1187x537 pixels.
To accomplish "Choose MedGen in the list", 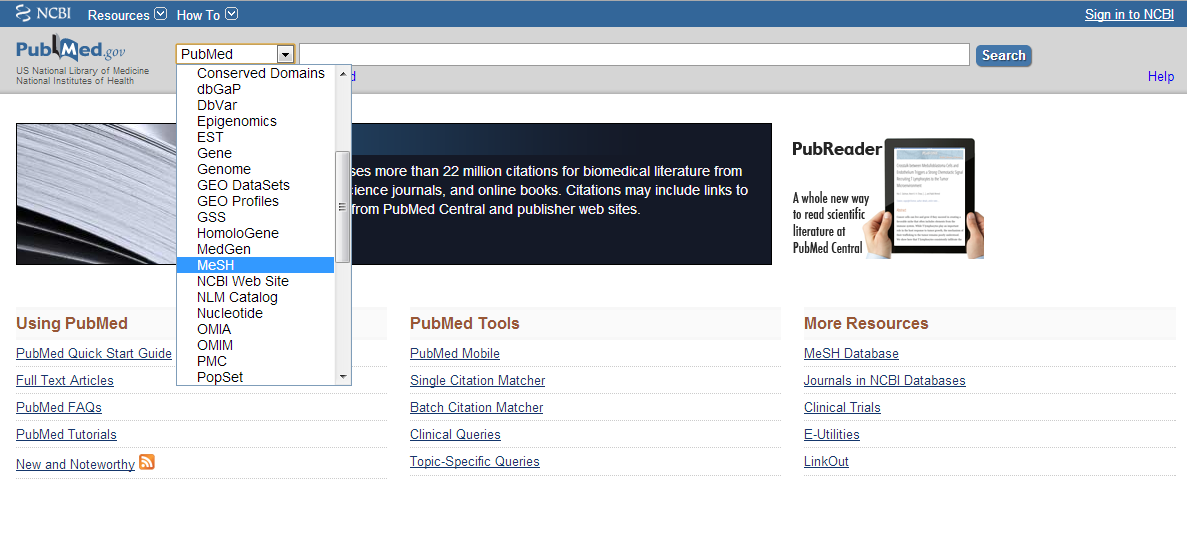I will pyautogui.click(x=223, y=249).
